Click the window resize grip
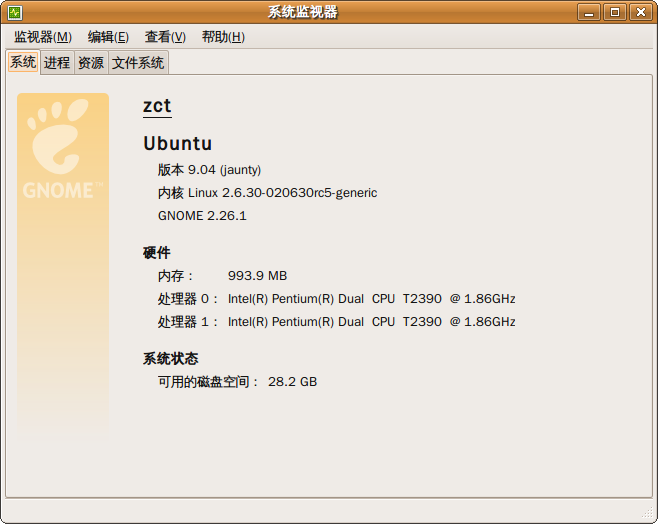 pos(648,513)
